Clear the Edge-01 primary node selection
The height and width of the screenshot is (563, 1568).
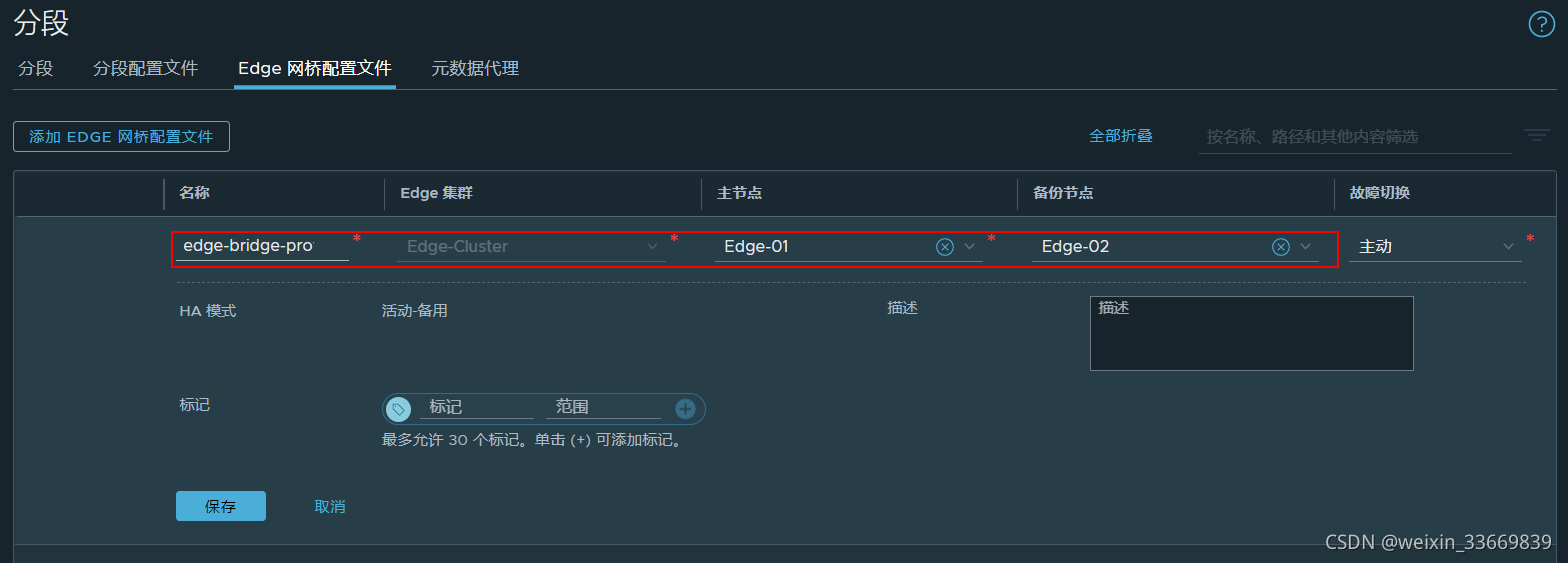click(945, 247)
